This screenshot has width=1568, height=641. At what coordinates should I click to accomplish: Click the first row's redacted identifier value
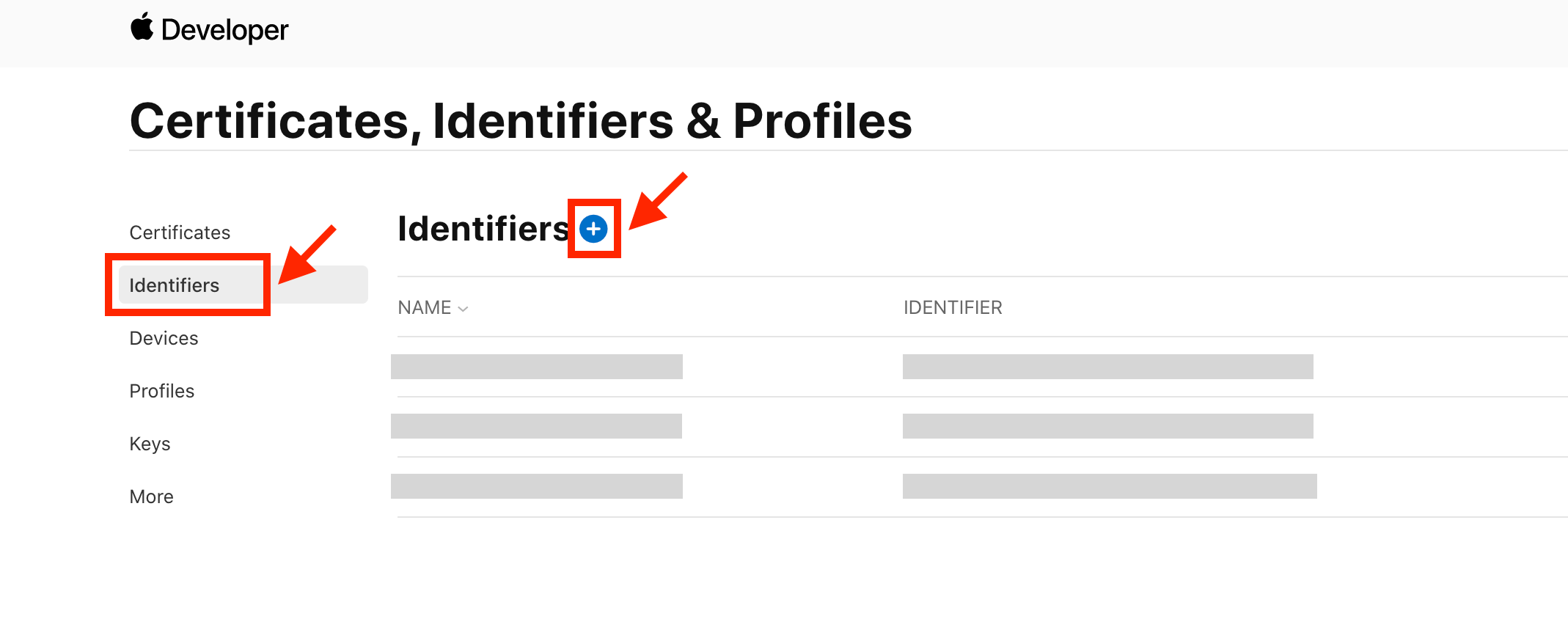pos(1107,367)
